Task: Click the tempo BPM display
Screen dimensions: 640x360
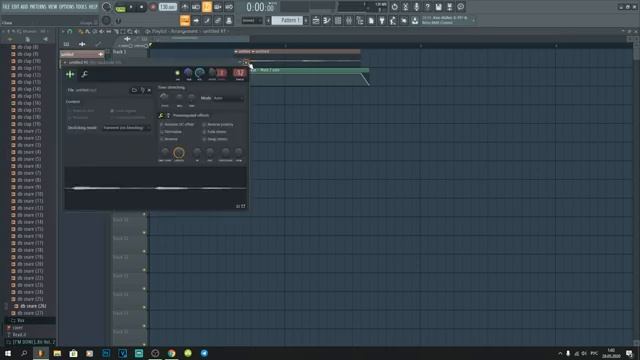Action: click(167, 7)
